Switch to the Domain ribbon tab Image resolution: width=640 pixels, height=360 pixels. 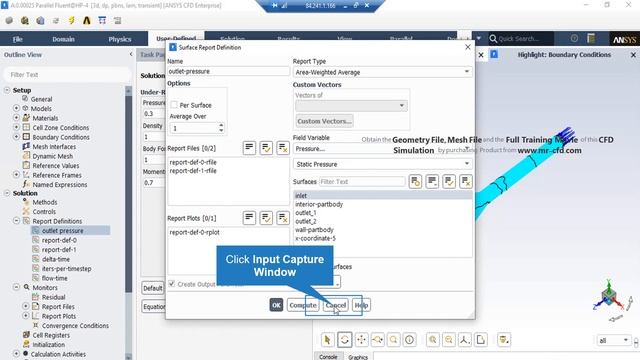click(x=63, y=39)
